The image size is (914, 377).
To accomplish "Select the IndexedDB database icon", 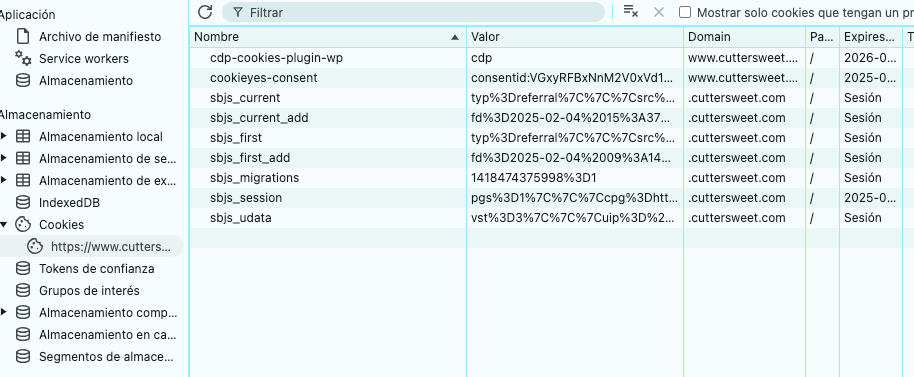I will 23,203.
